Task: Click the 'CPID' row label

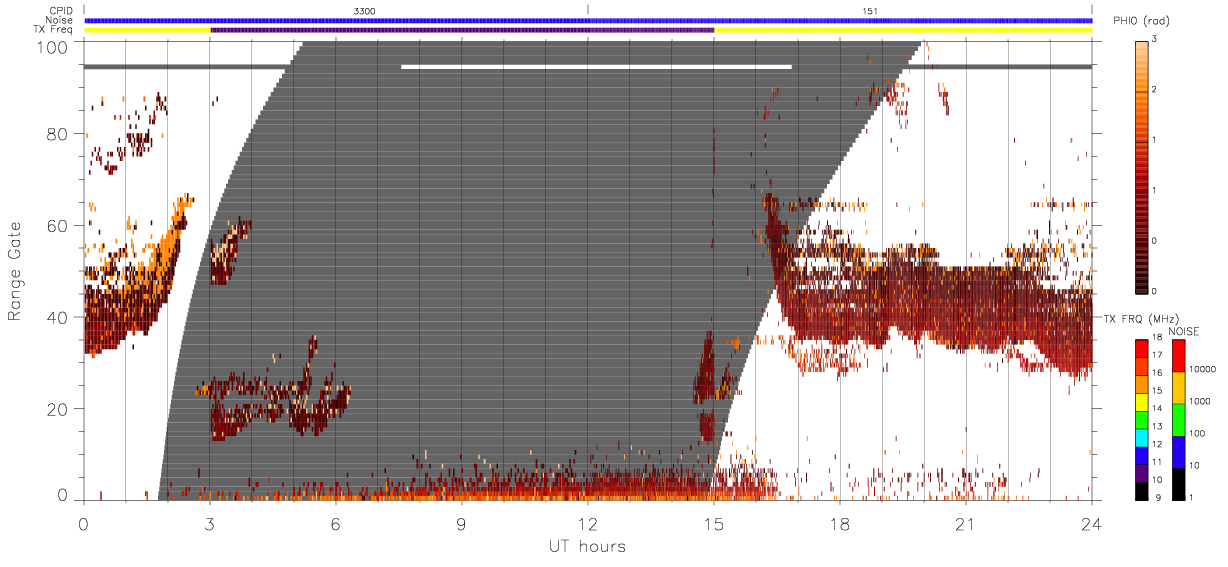Action: click(60, 9)
